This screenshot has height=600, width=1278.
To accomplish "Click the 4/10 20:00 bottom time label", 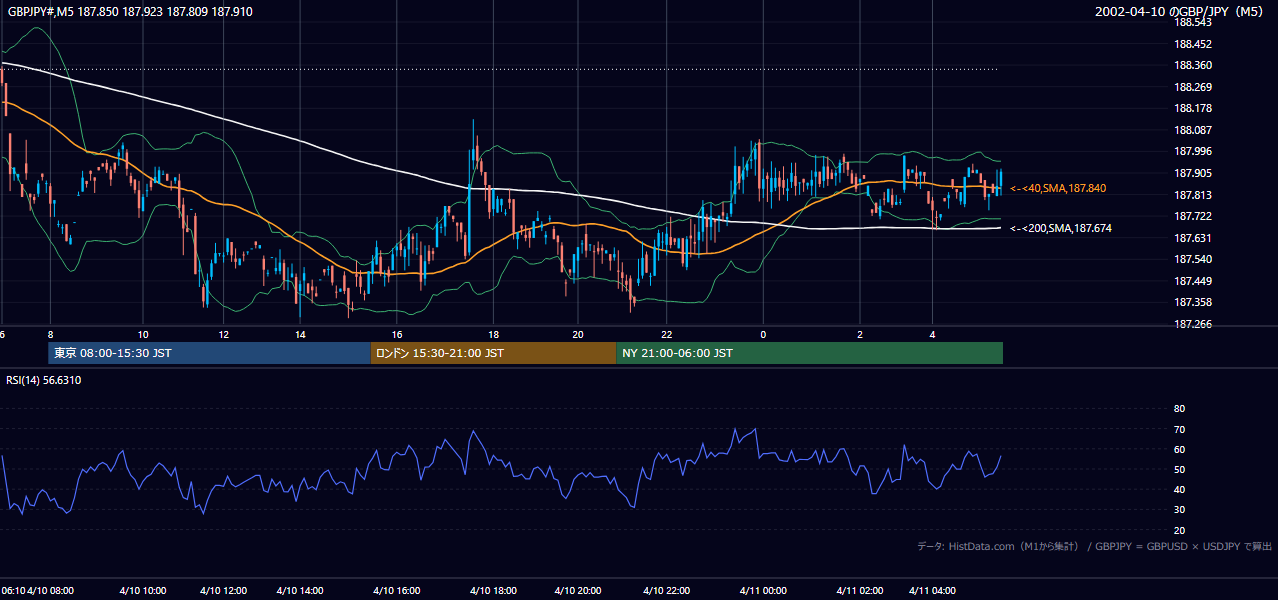I will (x=577, y=590).
